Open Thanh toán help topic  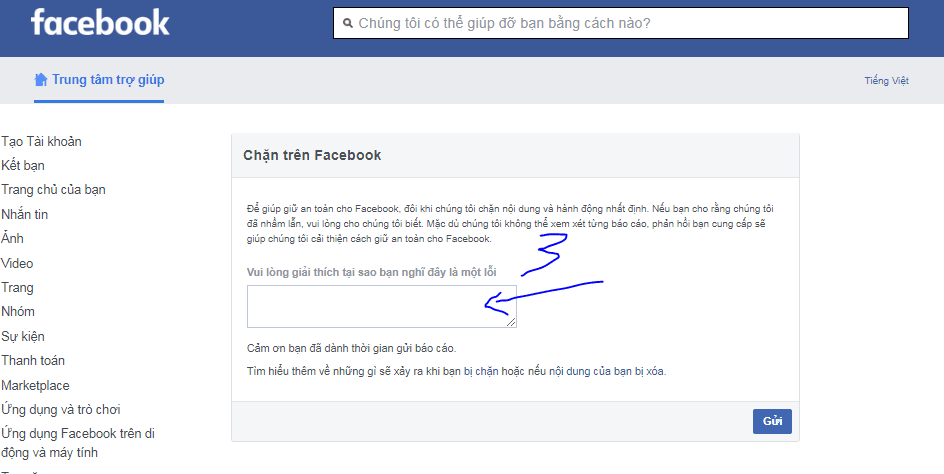pos(33,361)
